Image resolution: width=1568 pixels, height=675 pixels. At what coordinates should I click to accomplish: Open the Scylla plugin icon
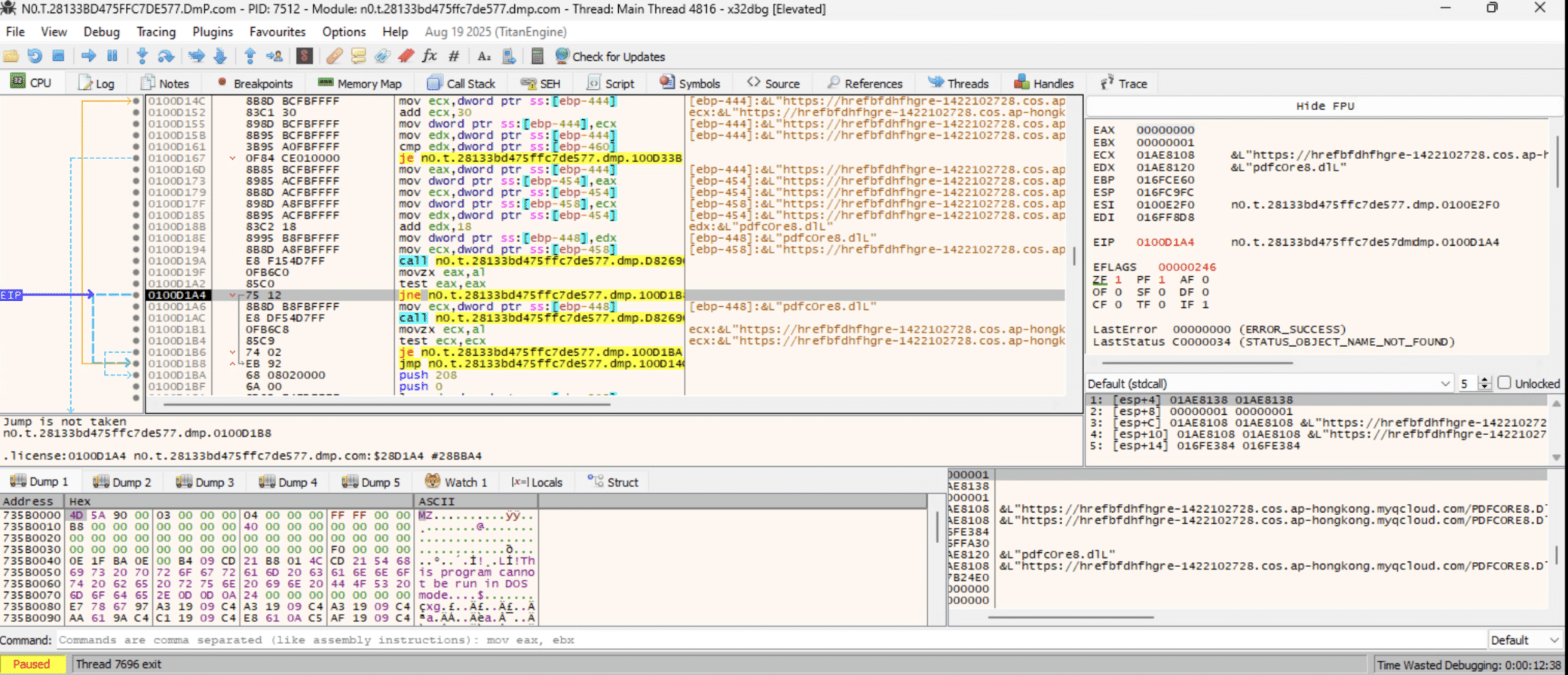click(x=305, y=57)
